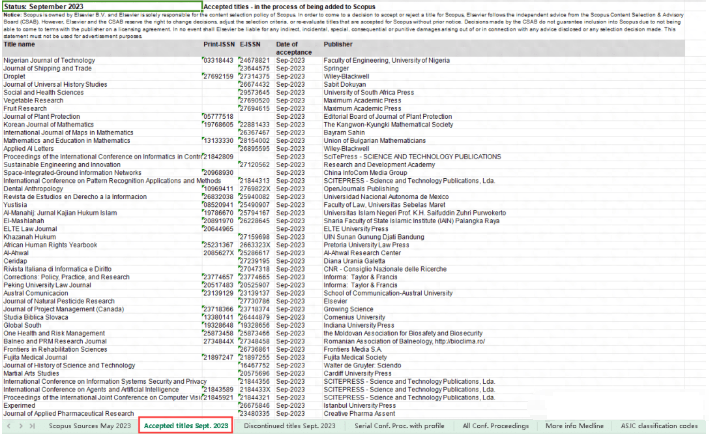Select Print-ISSN 03318443 cell
Screen dimensions: 709x434
(218, 61)
